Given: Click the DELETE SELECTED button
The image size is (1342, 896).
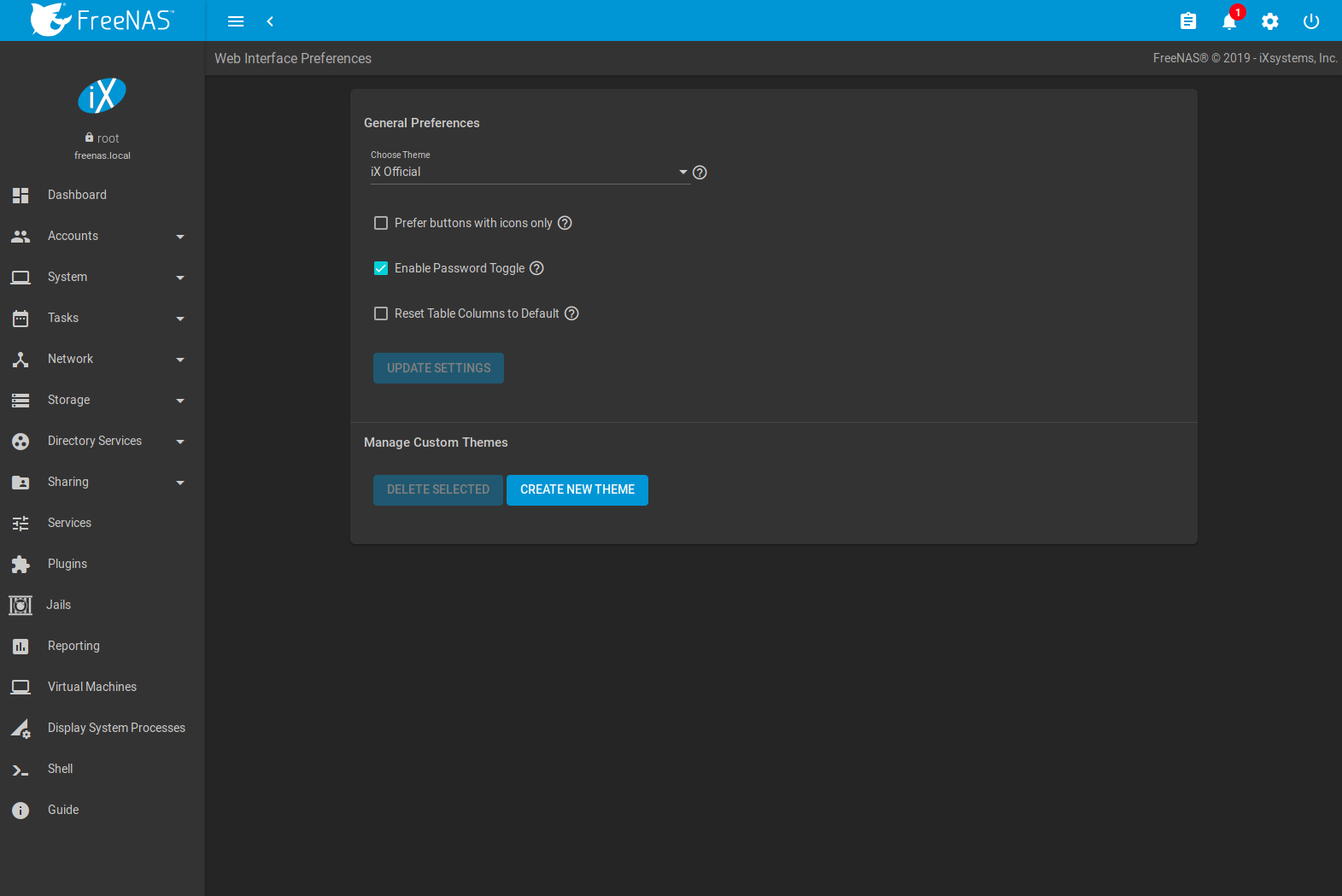Looking at the screenshot, I should 437,490.
